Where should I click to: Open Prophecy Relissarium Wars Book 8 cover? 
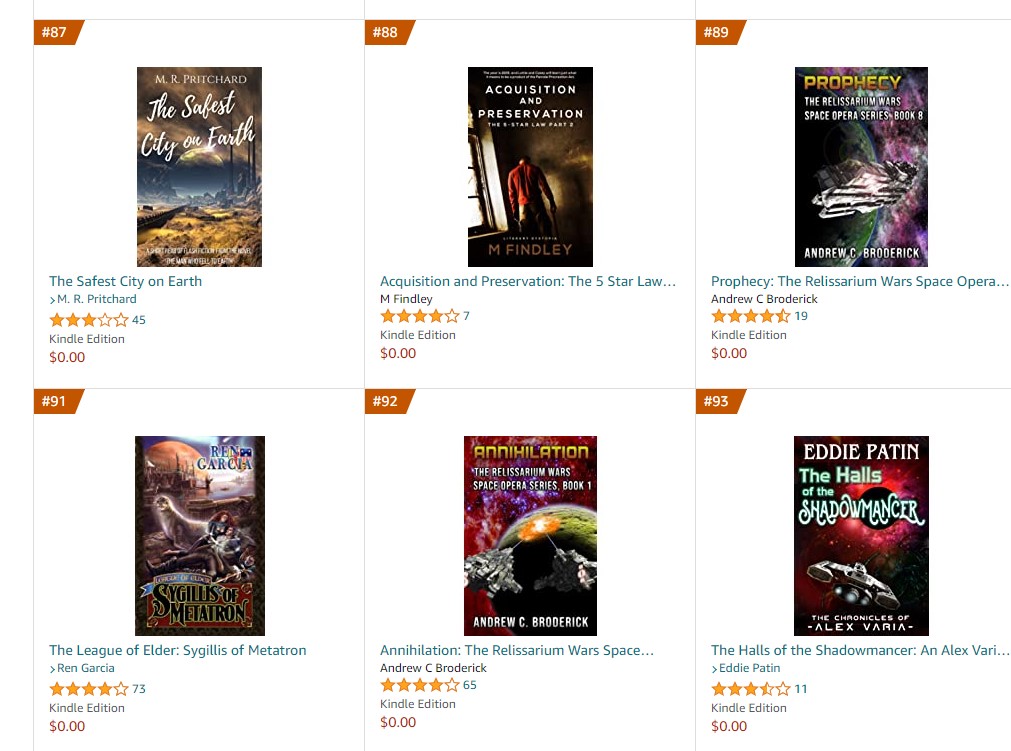tap(861, 167)
